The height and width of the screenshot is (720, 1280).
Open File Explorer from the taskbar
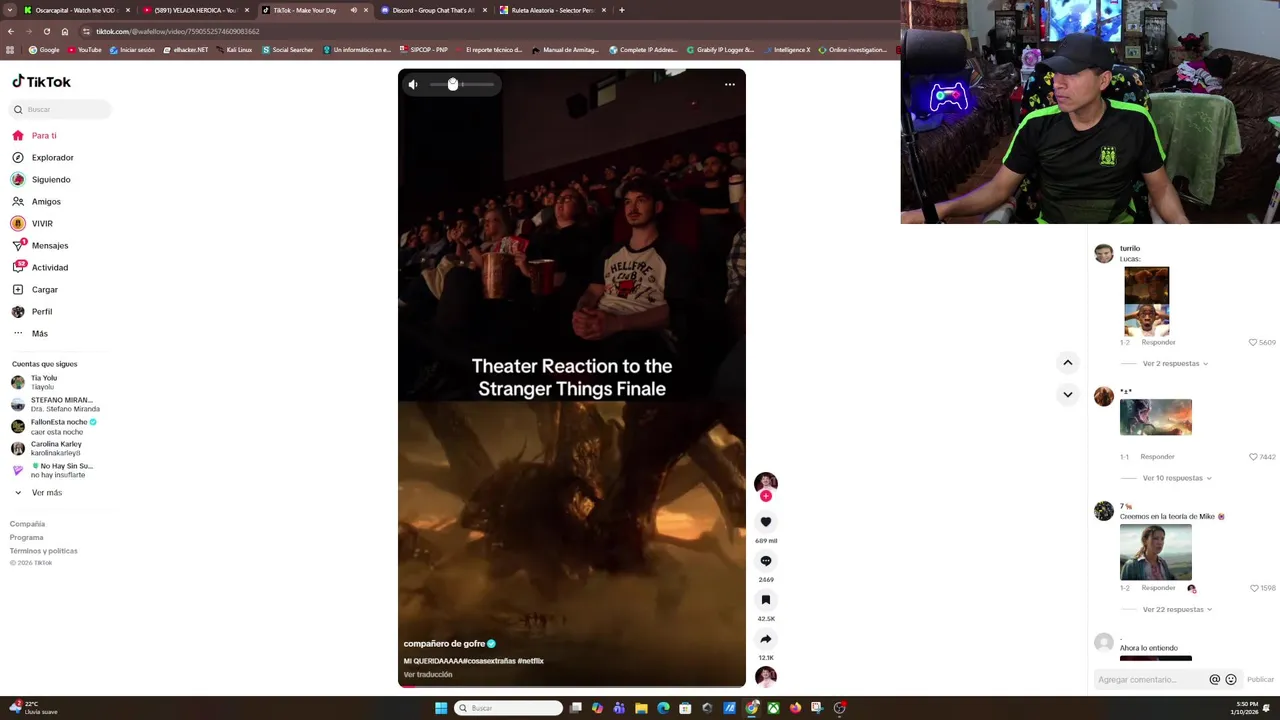pyautogui.click(x=641, y=708)
